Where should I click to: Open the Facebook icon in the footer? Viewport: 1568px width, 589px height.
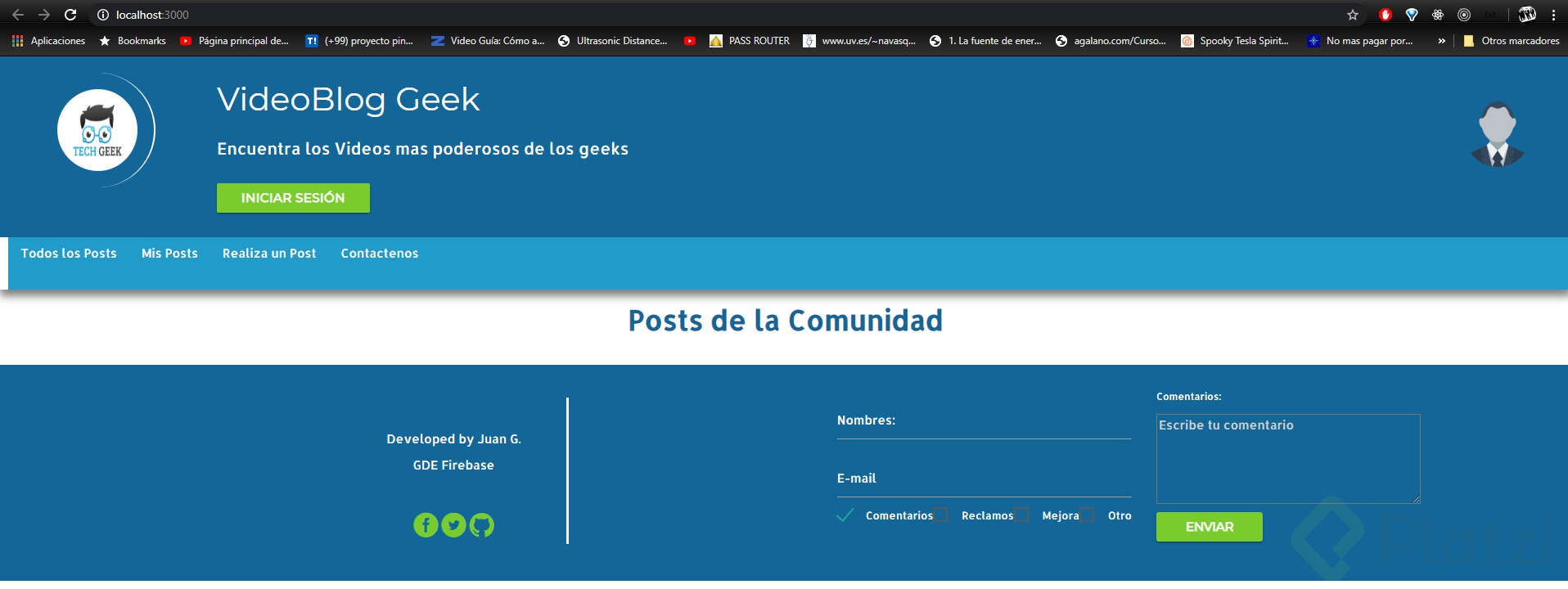click(426, 525)
